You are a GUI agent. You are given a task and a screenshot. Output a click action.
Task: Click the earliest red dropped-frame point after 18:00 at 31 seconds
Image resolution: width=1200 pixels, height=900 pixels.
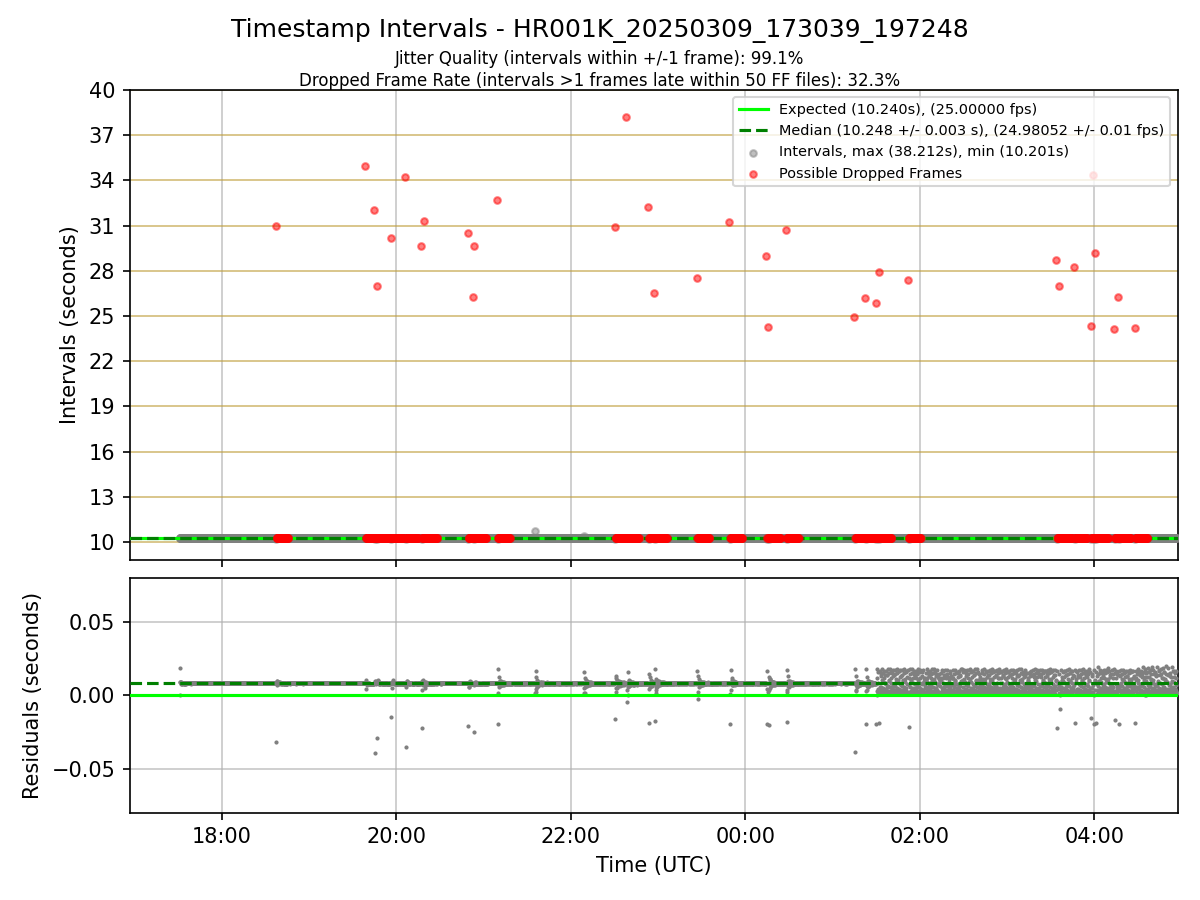click(276, 226)
